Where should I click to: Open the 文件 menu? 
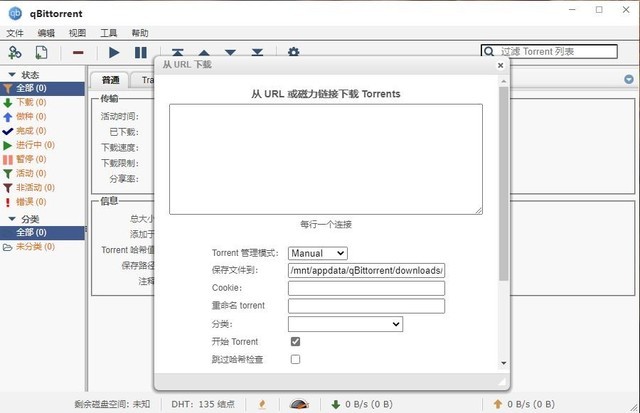tap(15, 33)
